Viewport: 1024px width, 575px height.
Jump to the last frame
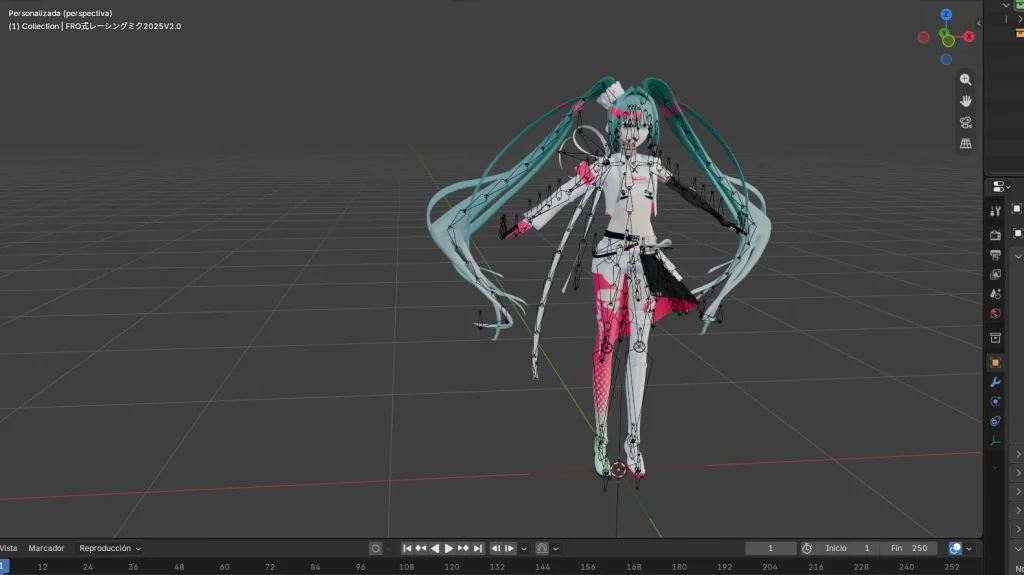click(477, 548)
